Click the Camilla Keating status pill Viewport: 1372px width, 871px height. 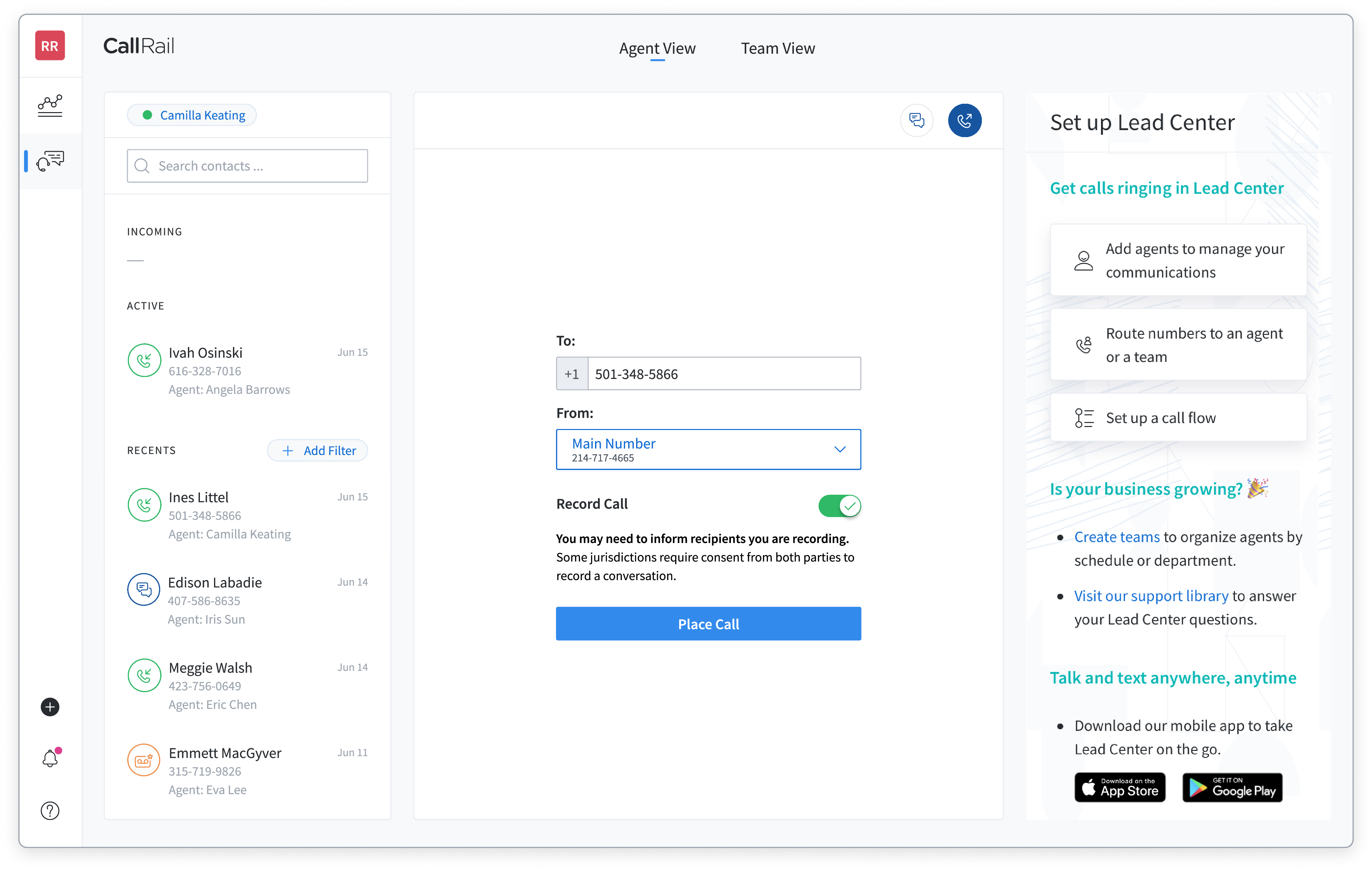point(192,114)
